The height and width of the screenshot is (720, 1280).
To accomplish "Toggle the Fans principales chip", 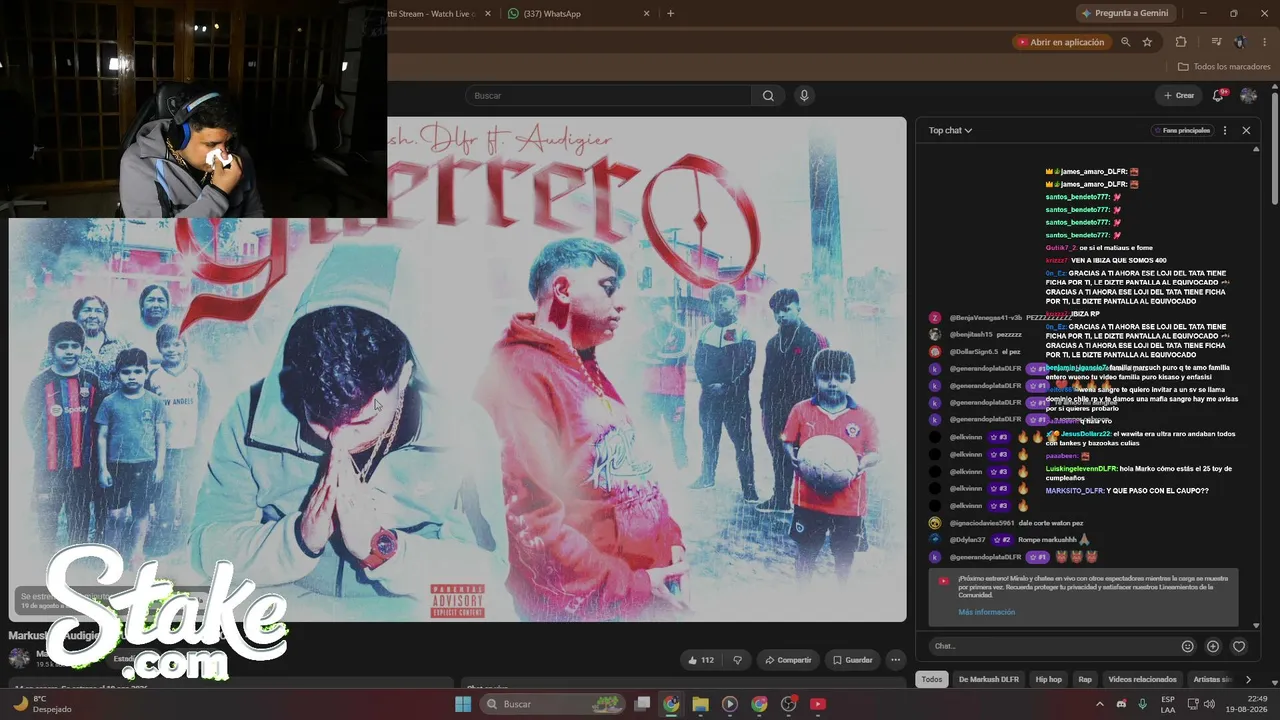I will (1181, 130).
